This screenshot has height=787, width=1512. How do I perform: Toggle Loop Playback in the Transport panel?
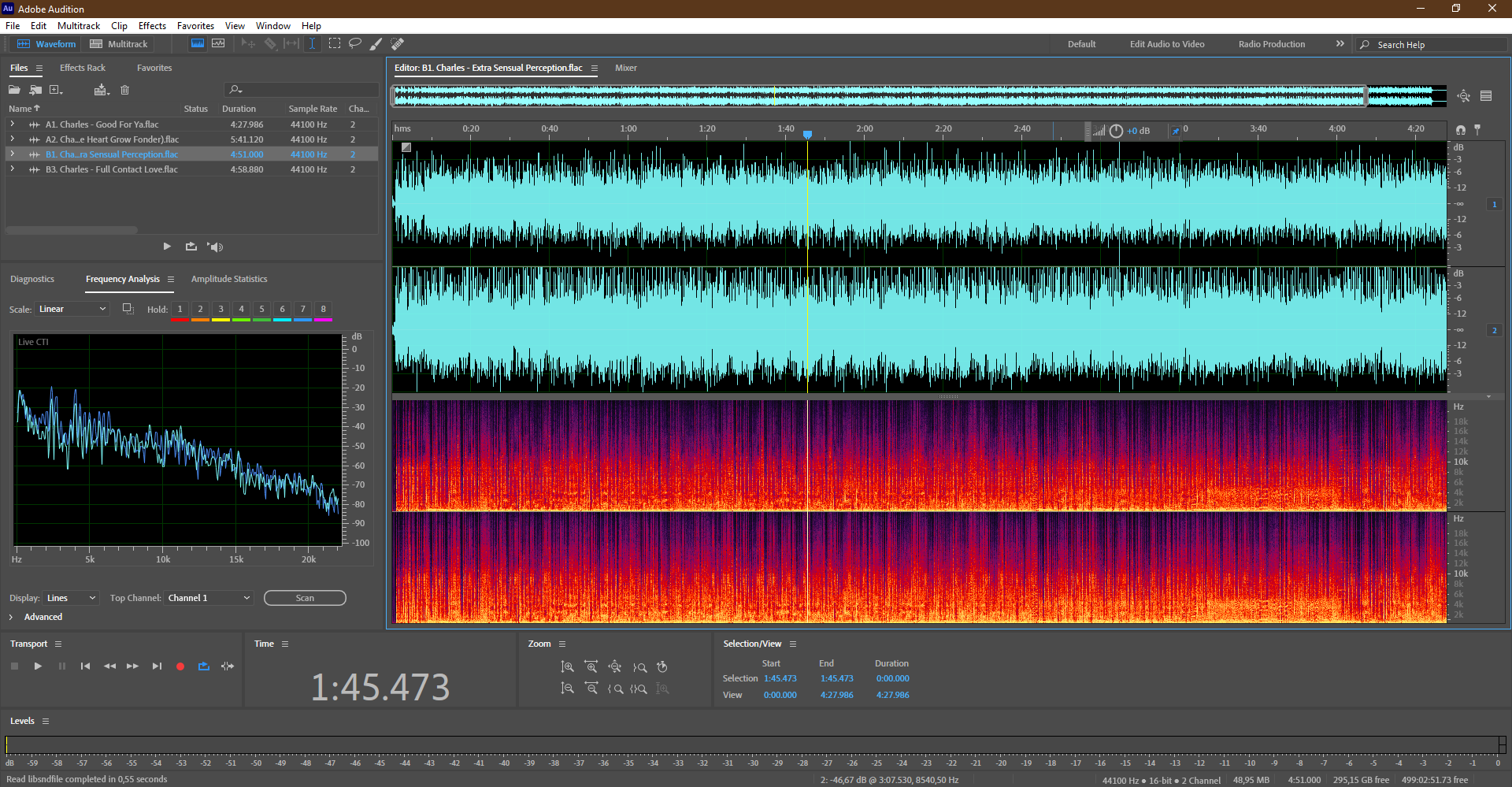coord(204,666)
